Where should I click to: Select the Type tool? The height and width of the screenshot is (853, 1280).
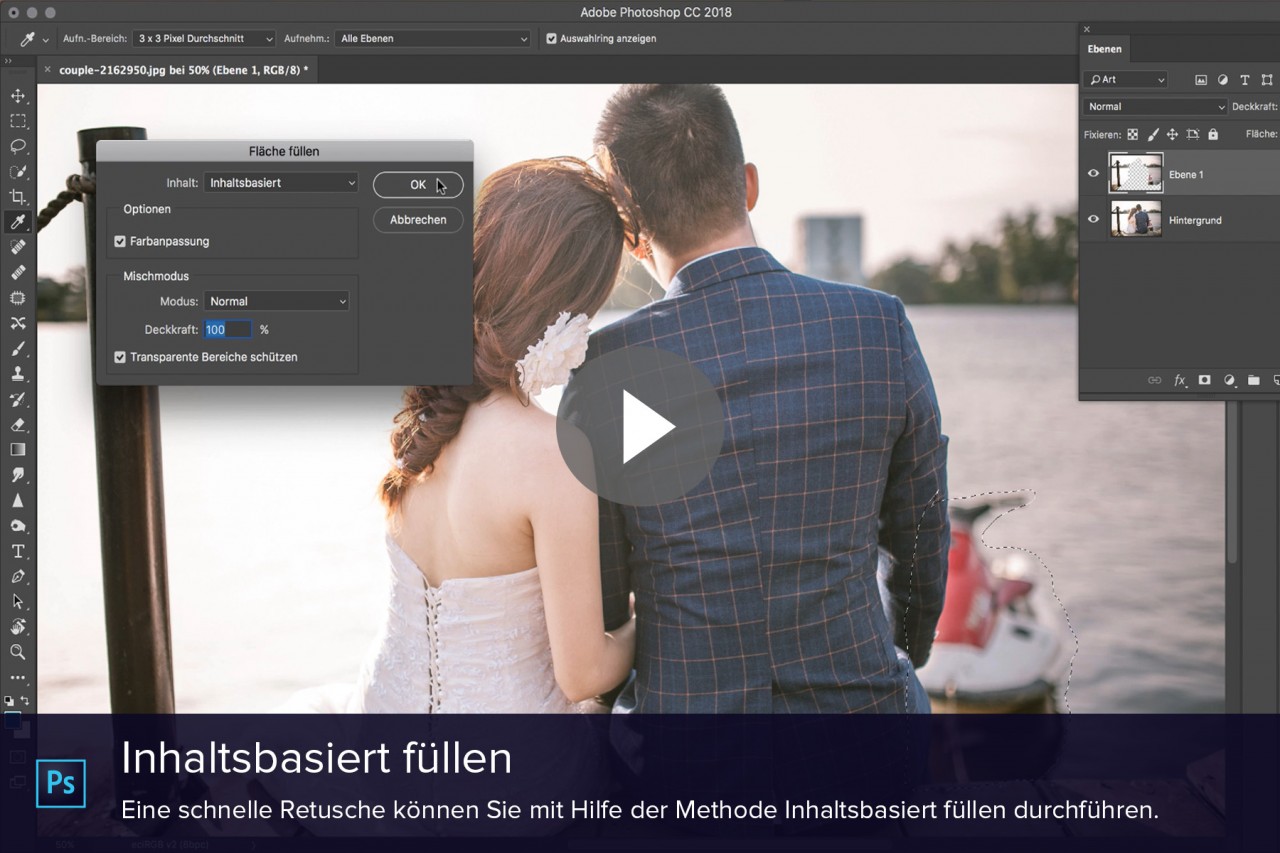[x=18, y=551]
